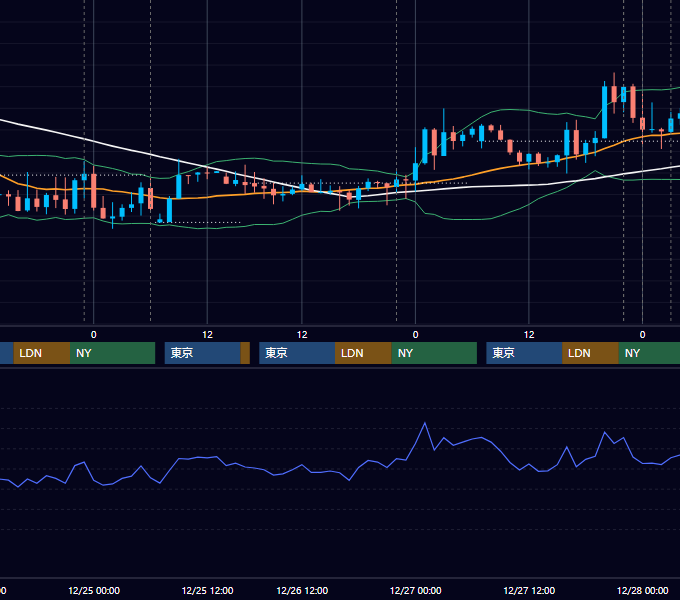The width and height of the screenshot is (680, 600).
Task: Click the 12/25 00:00 date label
Action: click(x=94, y=590)
